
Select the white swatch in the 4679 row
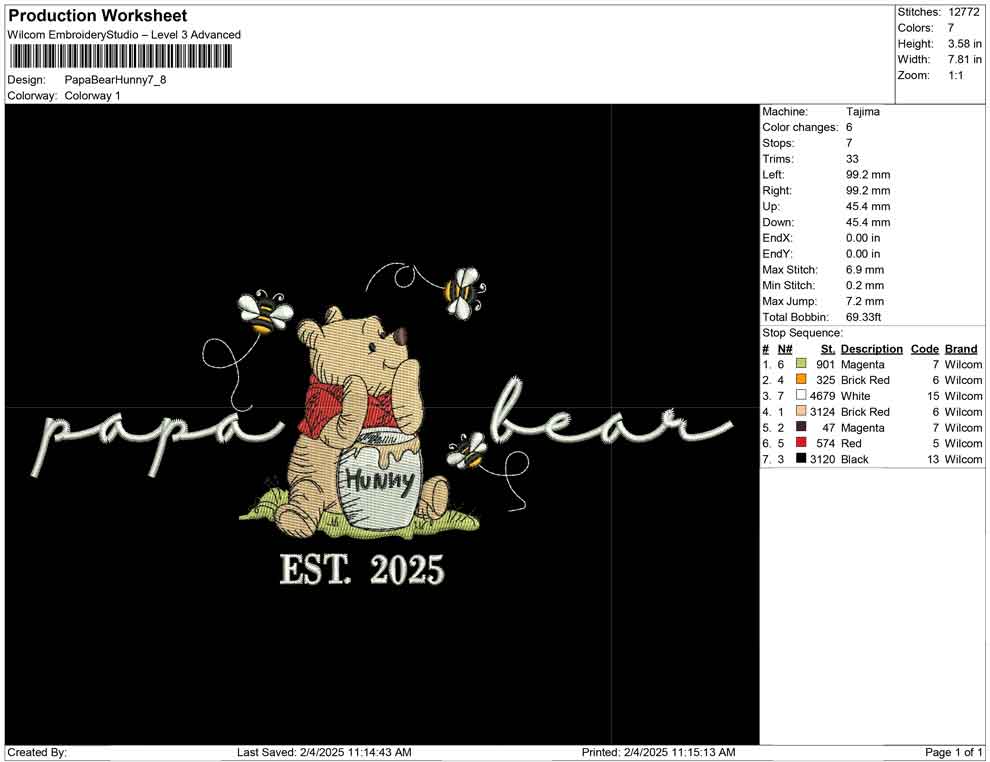(801, 395)
